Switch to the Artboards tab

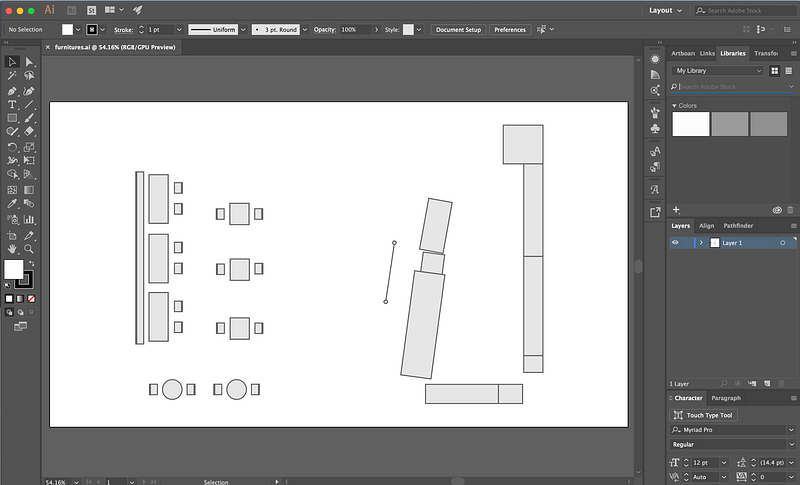click(x=682, y=53)
